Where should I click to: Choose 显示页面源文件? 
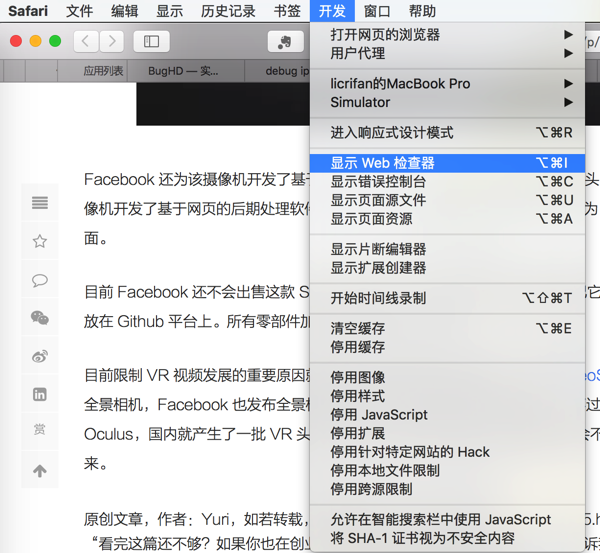click(x=447, y=200)
